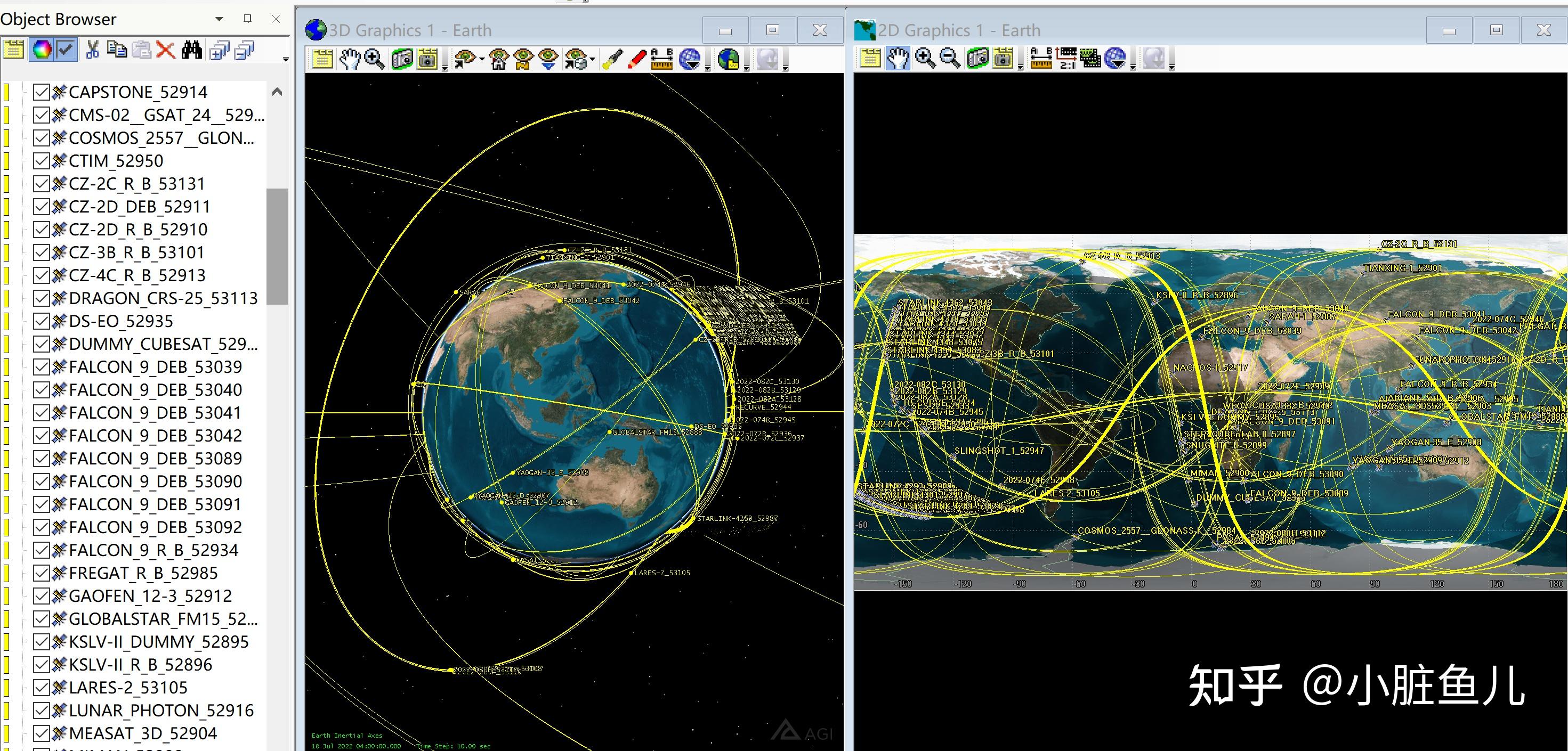Image resolution: width=1568 pixels, height=751 pixels.
Task: Open the View From/To dropdown arrow in 3D toolbar
Action: click(481, 60)
